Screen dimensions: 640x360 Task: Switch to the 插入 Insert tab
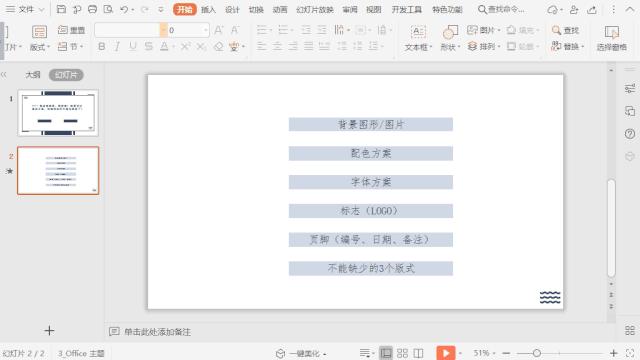tap(208, 9)
